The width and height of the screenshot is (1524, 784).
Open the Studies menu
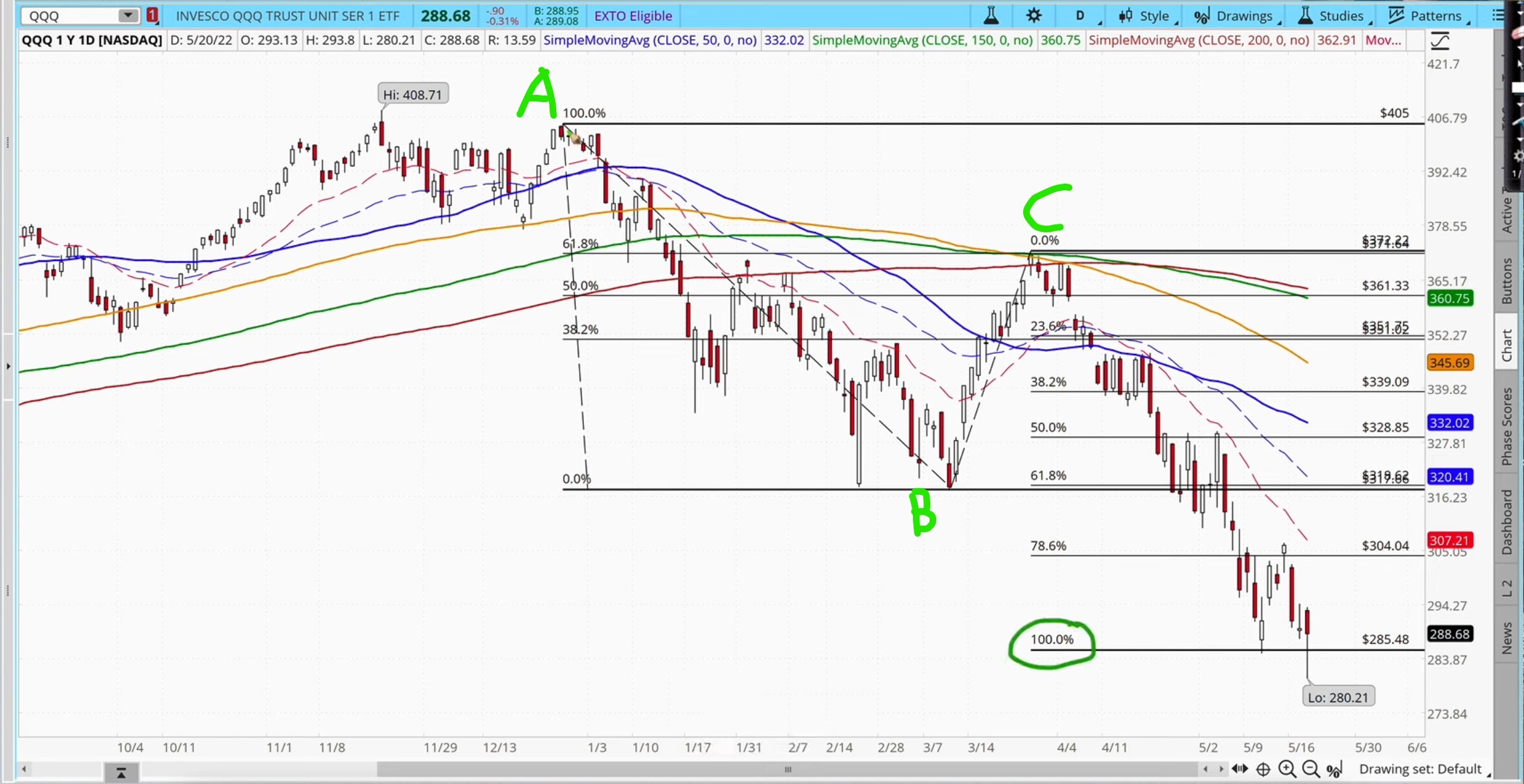[x=1334, y=16]
